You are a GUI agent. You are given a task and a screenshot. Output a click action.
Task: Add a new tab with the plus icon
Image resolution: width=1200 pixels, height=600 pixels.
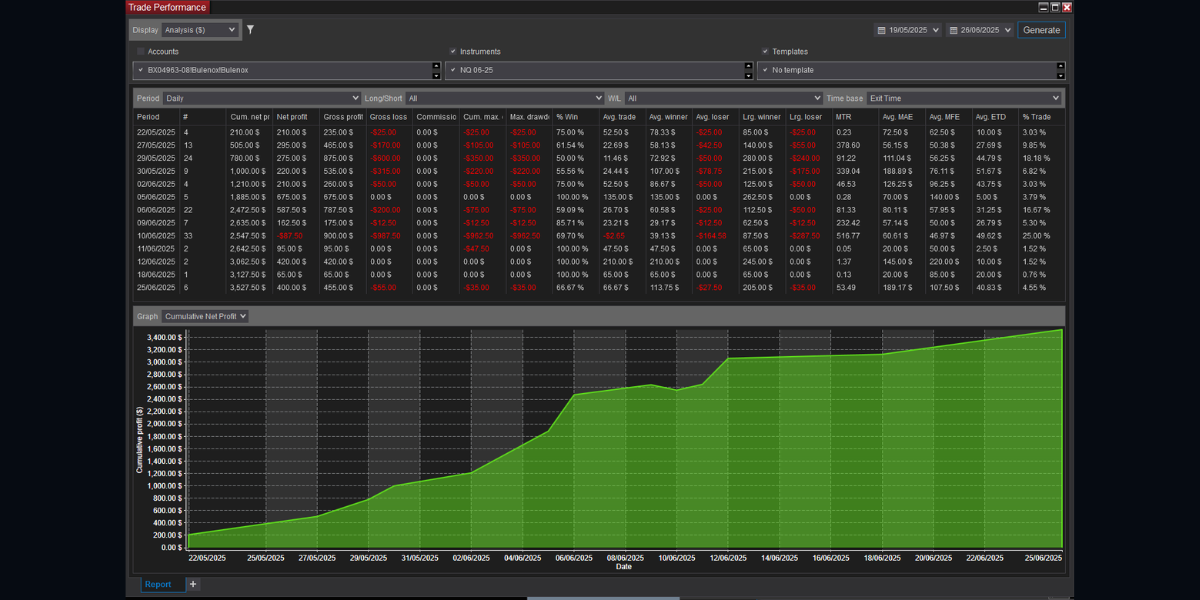tap(193, 584)
